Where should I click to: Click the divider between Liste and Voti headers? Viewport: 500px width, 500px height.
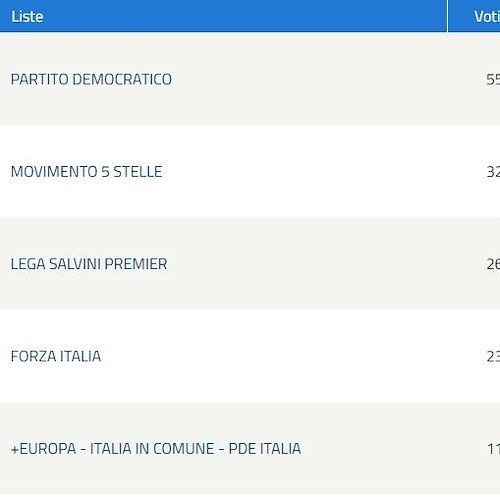pyautogui.click(x=447, y=16)
